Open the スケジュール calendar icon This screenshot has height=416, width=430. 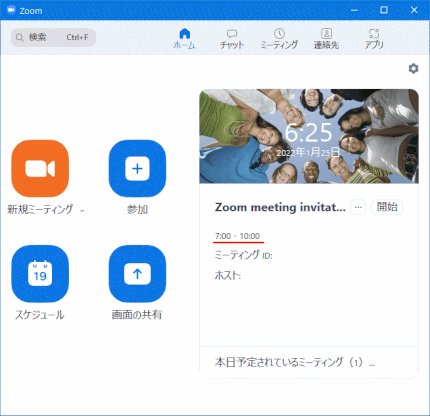pyautogui.click(x=40, y=274)
